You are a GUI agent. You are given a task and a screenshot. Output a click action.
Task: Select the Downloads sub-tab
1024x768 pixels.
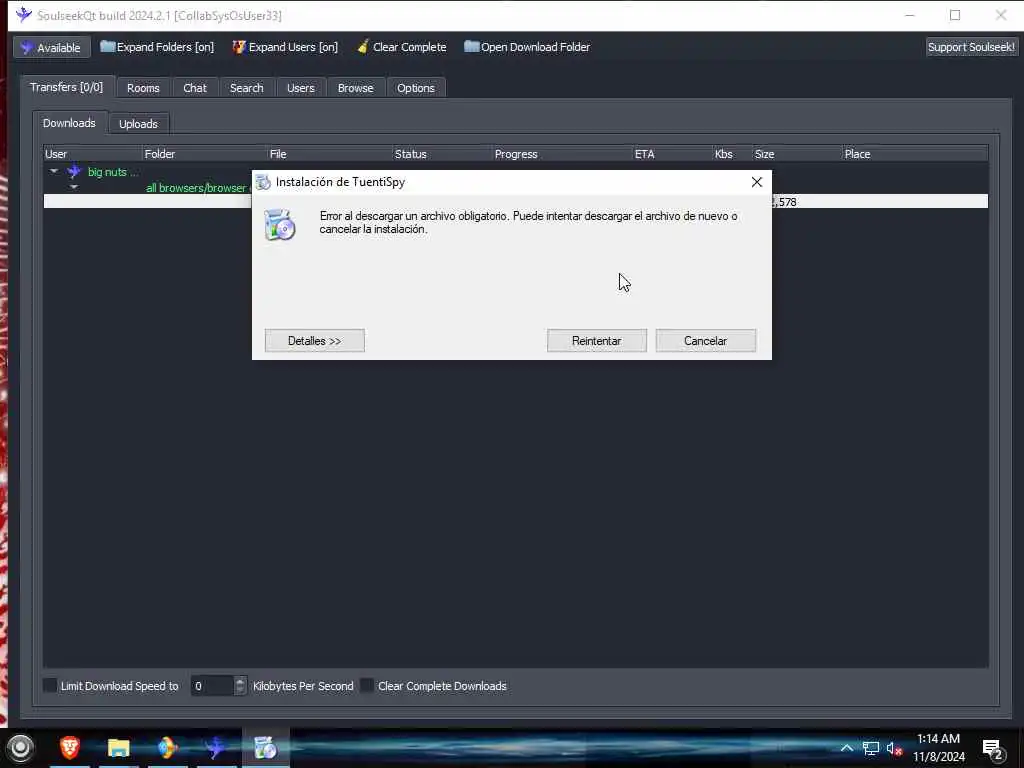(69, 123)
